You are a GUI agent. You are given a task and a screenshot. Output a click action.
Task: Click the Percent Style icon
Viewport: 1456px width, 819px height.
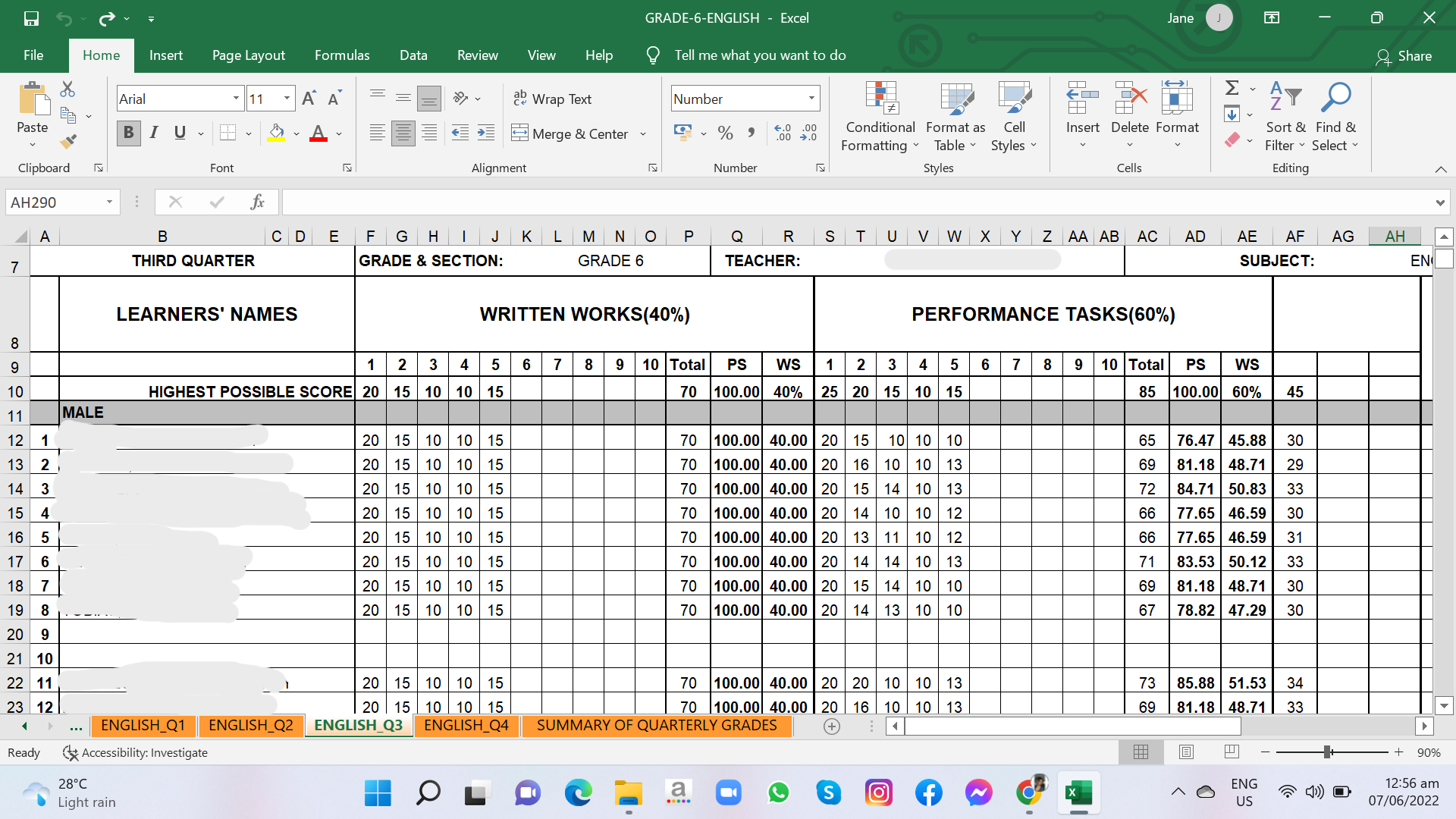point(725,133)
